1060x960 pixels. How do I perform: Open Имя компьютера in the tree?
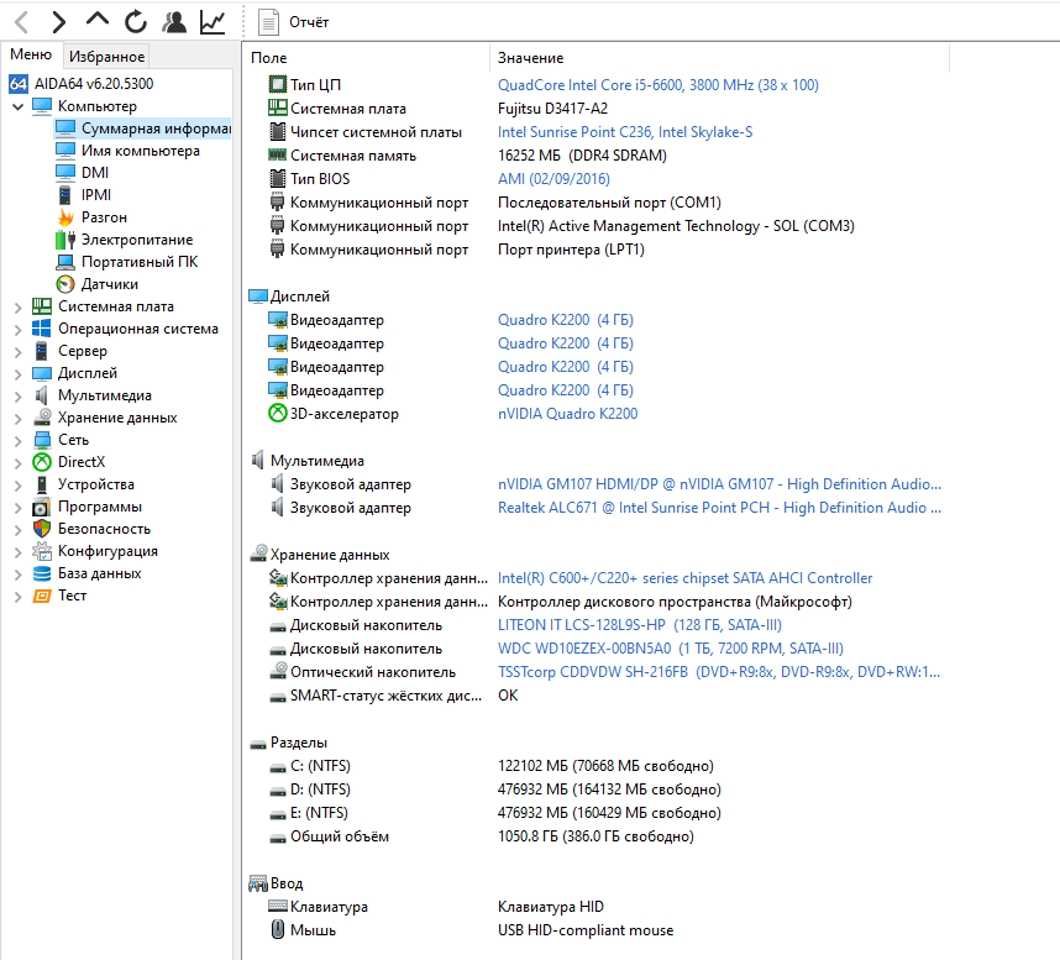tap(141, 151)
